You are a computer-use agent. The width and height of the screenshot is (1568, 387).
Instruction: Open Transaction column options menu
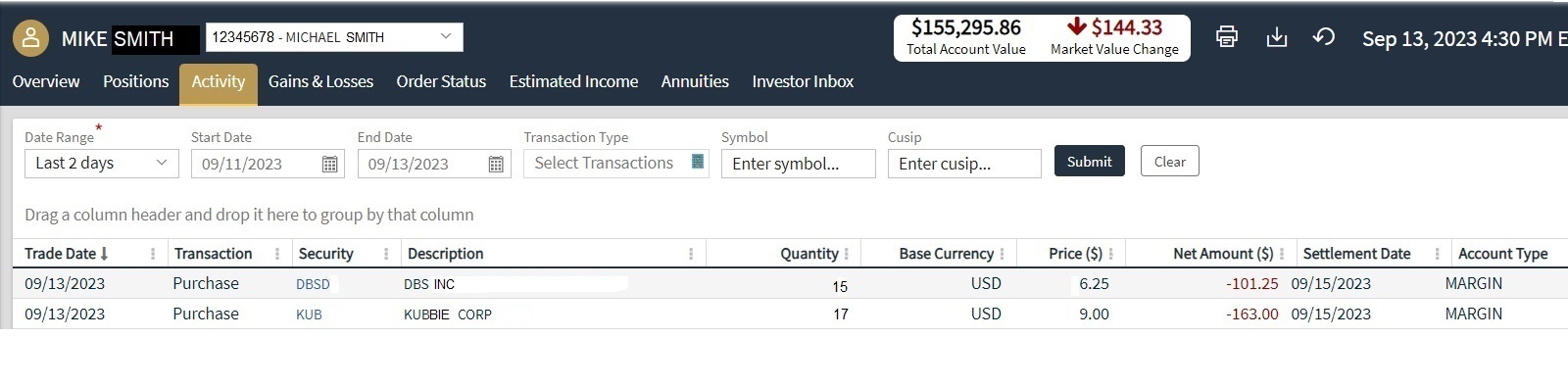[x=277, y=254]
